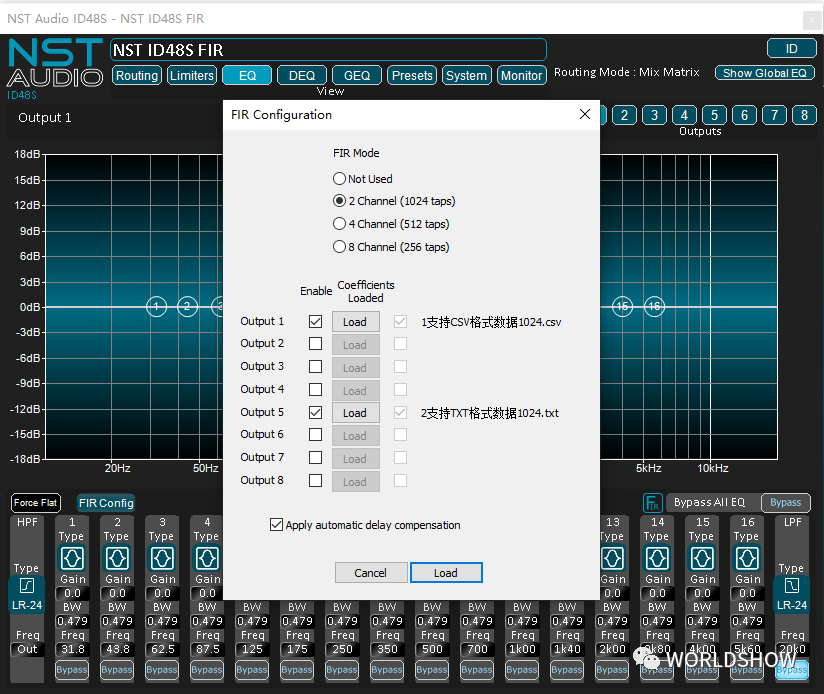Image resolution: width=824 pixels, height=694 pixels.
Task: Switch to the GEQ tab
Action: click(x=357, y=76)
